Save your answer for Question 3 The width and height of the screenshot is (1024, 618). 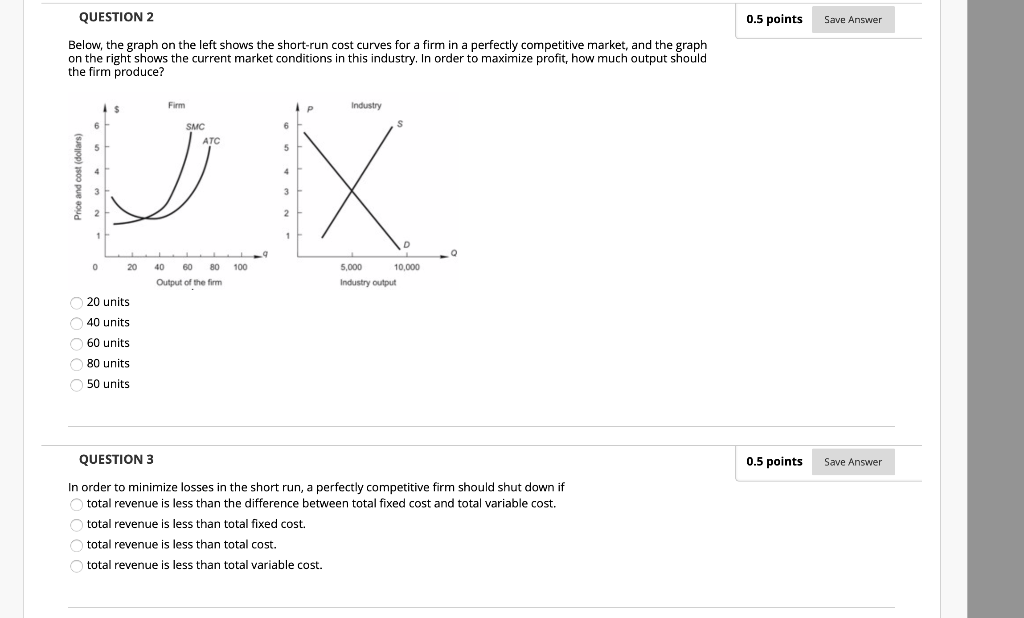[x=852, y=462]
